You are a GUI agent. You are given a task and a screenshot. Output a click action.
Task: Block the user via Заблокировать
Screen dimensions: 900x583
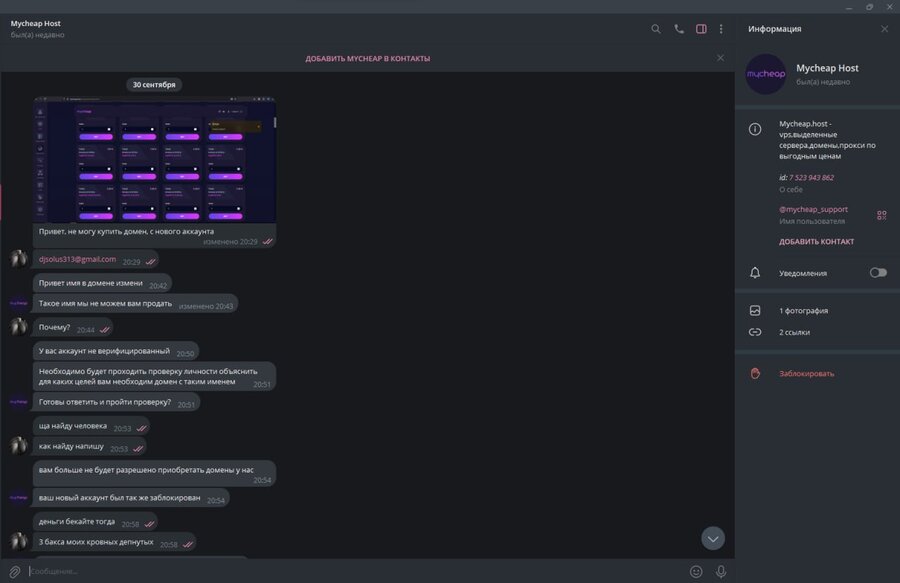click(x=806, y=374)
